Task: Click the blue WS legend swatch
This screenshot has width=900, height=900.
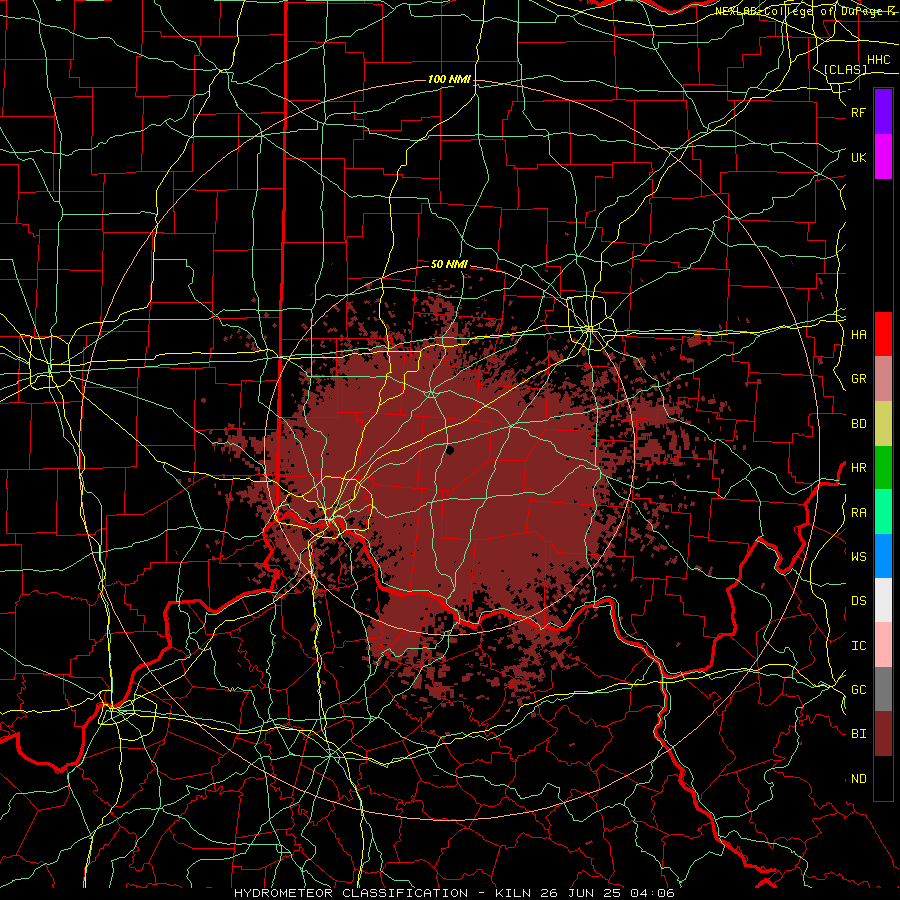Action: click(883, 556)
